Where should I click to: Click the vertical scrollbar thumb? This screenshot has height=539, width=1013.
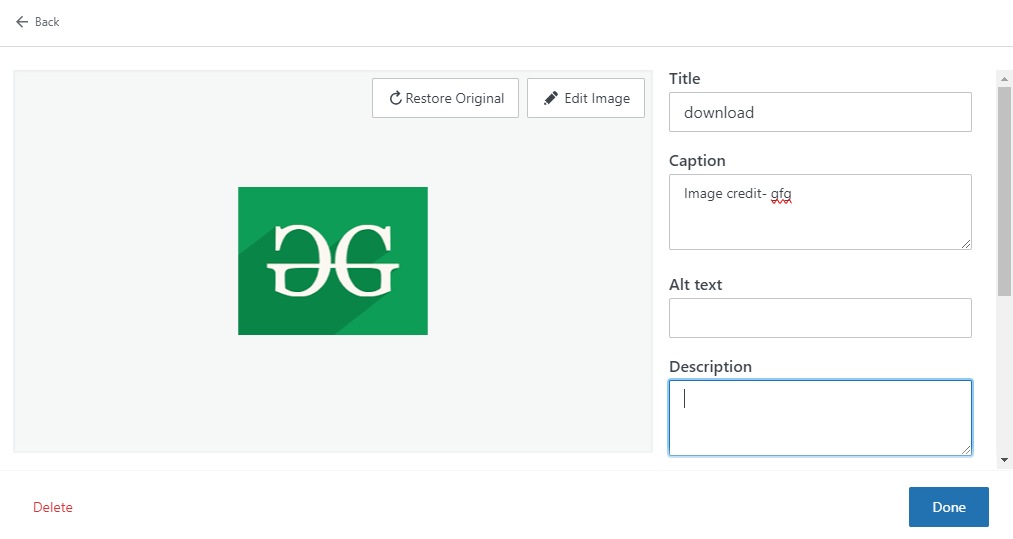coord(1004,190)
